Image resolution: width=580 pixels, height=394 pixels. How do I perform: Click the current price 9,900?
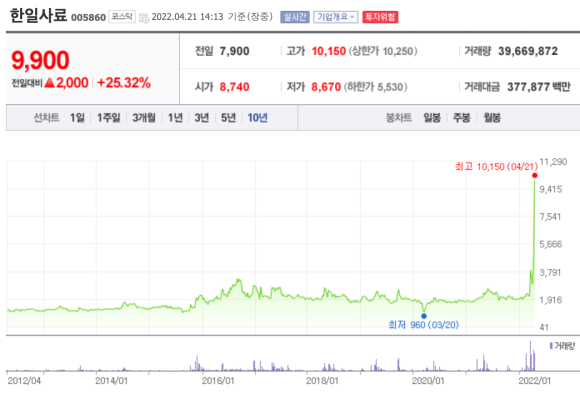coord(40,60)
